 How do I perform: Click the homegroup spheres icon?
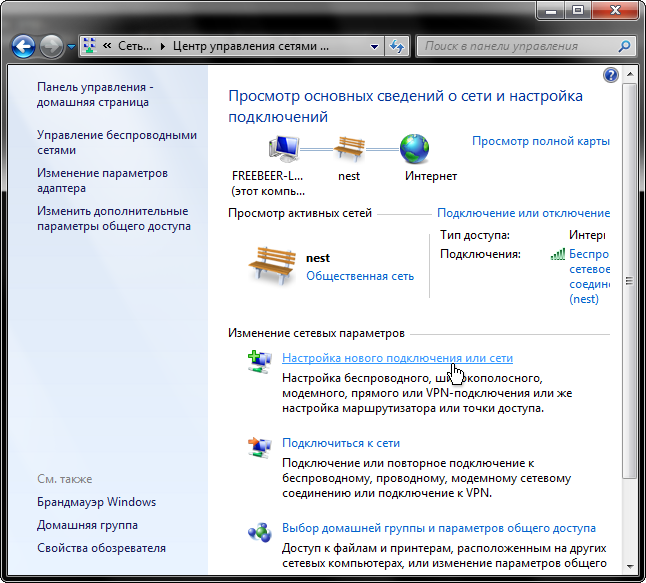tap(260, 532)
